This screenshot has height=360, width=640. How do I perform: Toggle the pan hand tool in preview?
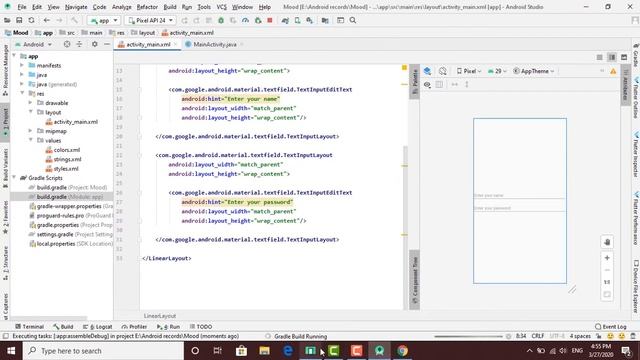(607, 242)
